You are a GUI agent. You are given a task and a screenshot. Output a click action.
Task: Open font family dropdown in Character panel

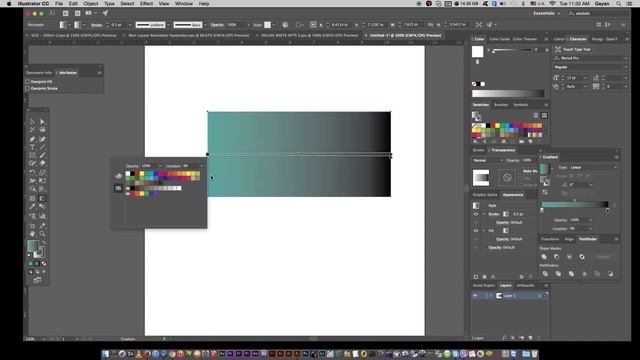pyautogui.click(x=626, y=58)
